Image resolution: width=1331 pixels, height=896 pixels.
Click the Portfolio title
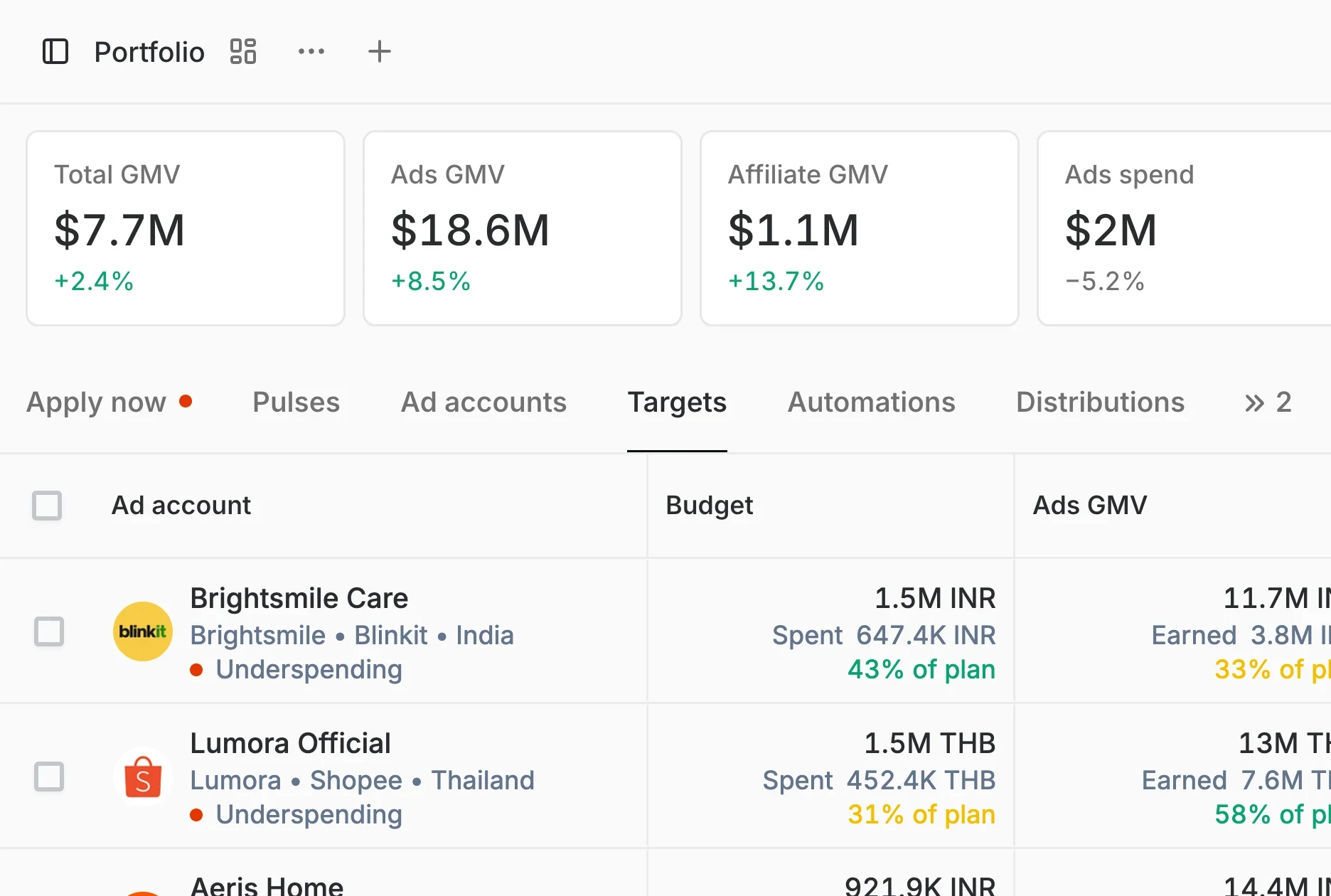[149, 52]
